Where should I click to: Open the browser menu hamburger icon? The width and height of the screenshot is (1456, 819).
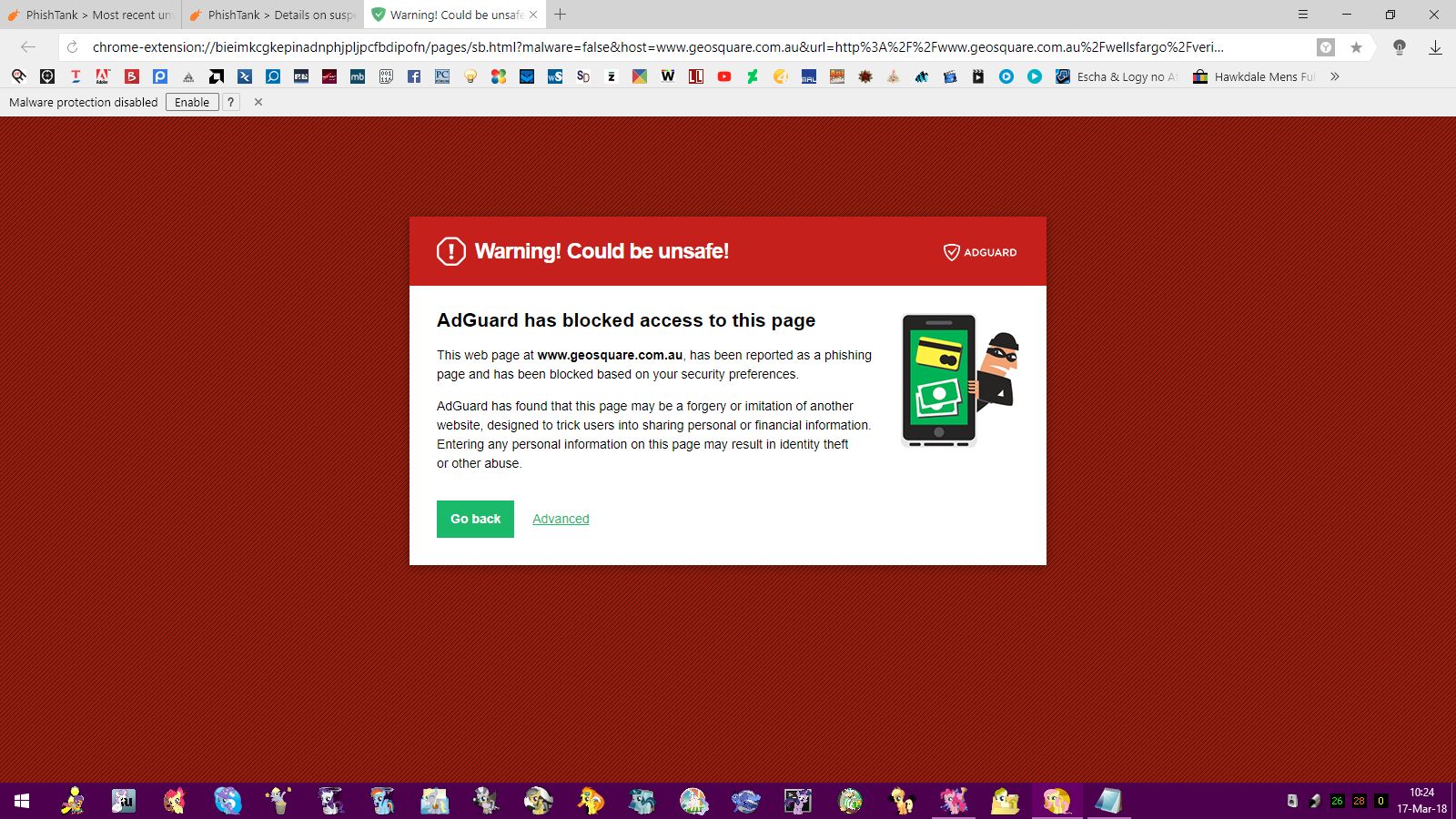1303,15
